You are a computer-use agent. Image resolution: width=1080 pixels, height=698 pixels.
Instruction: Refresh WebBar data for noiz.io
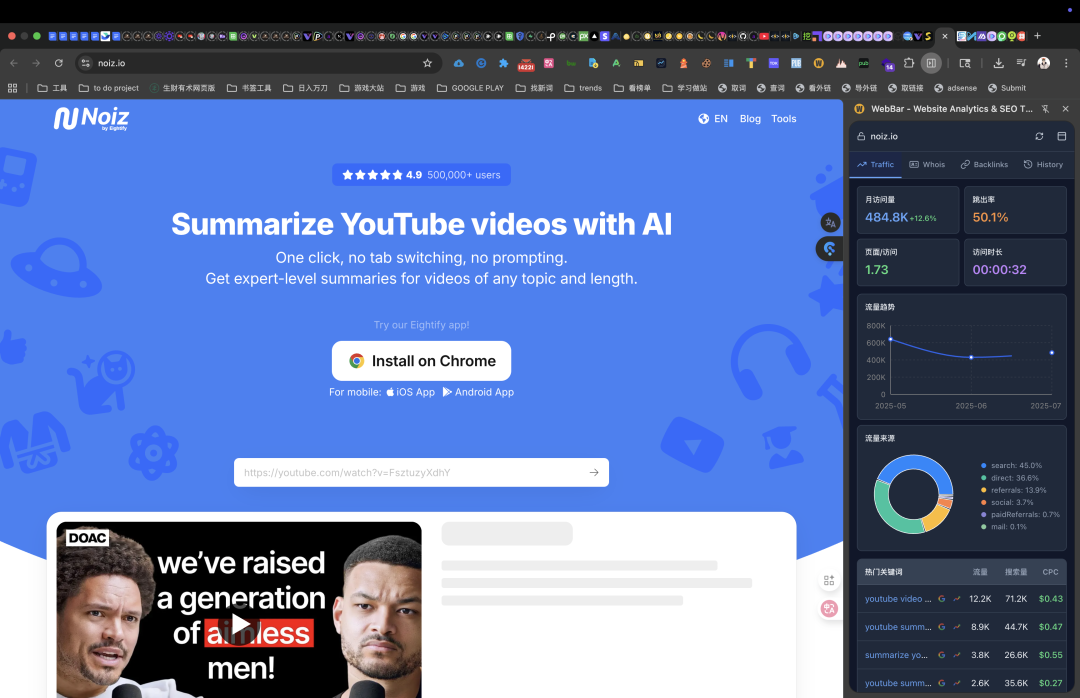pyautogui.click(x=1039, y=136)
